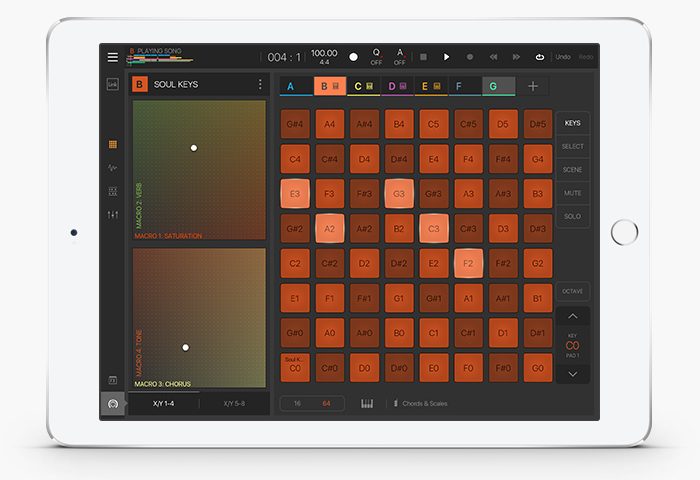Click the KEY C0 PAD 1 display

tap(572, 345)
